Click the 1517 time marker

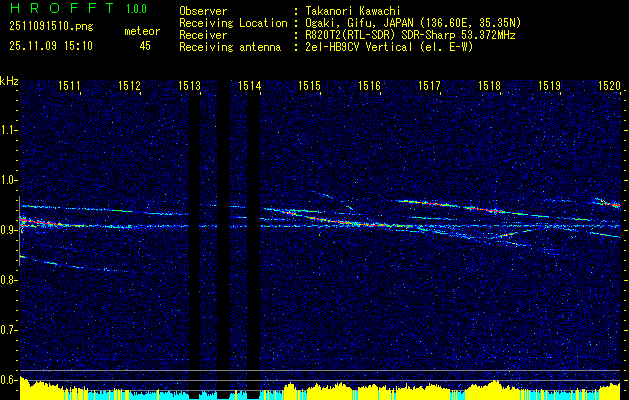click(429, 85)
